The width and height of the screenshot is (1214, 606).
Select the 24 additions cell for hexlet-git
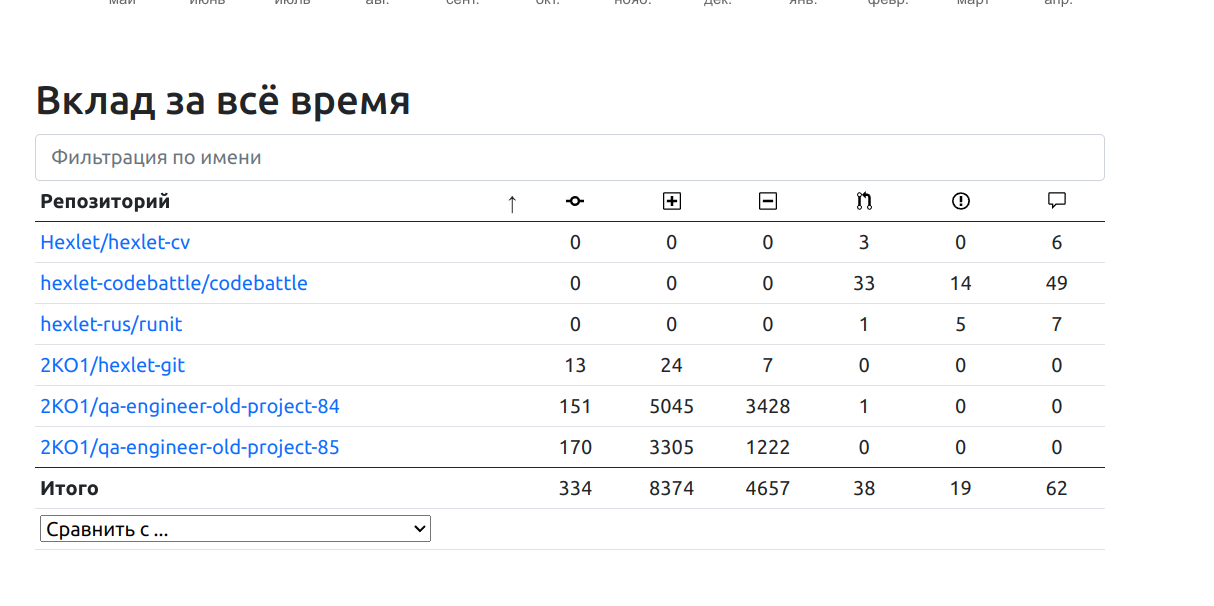pyautogui.click(x=672, y=365)
